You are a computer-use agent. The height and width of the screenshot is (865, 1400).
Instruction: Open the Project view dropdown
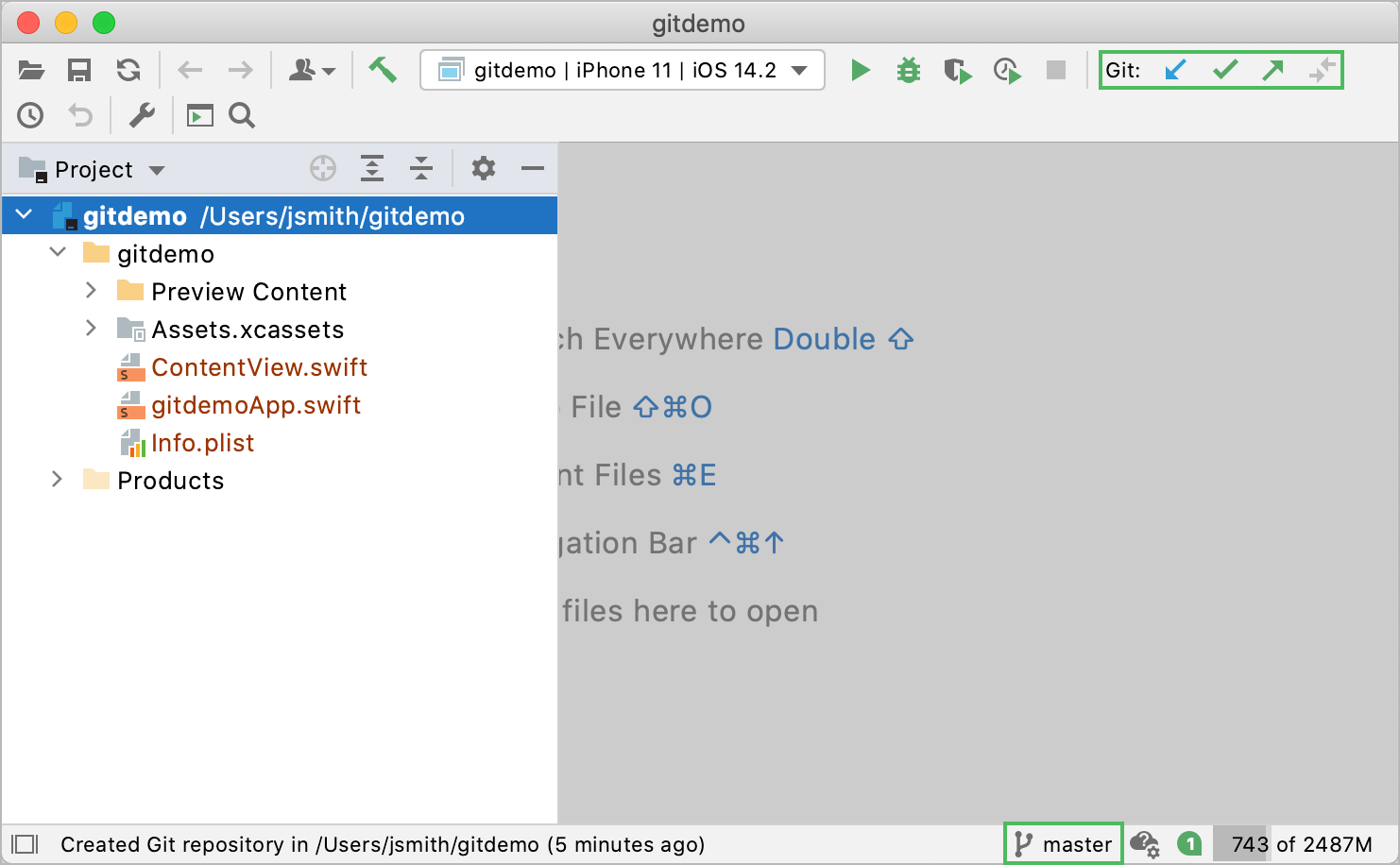coord(93,170)
